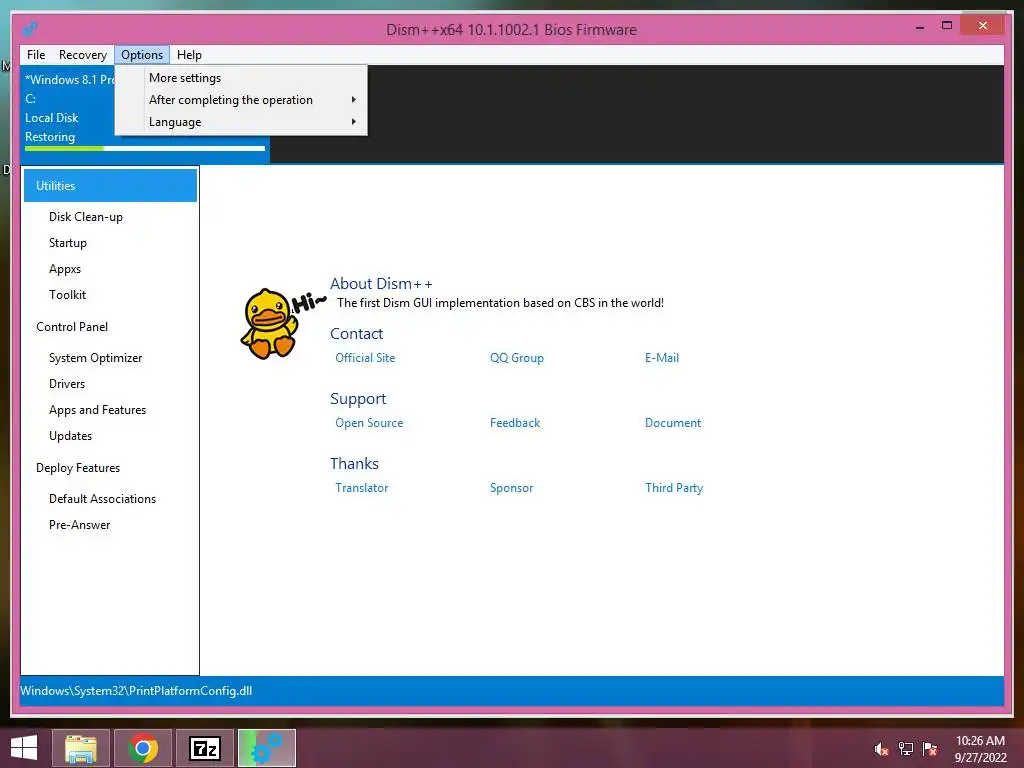The width and height of the screenshot is (1024, 768).
Task: Open System Optimizer in the sidebar
Action: (95, 358)
